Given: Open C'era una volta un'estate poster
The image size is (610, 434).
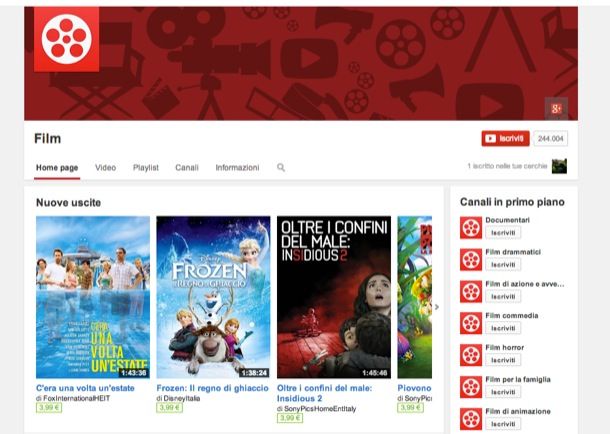Looking at the screenshot, I should pos(93,297).
